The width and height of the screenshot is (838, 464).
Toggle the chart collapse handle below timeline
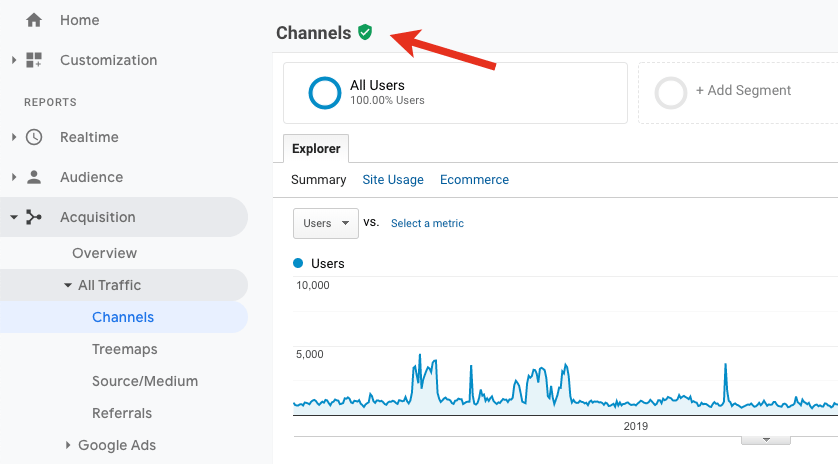click(x=766, y=440)
